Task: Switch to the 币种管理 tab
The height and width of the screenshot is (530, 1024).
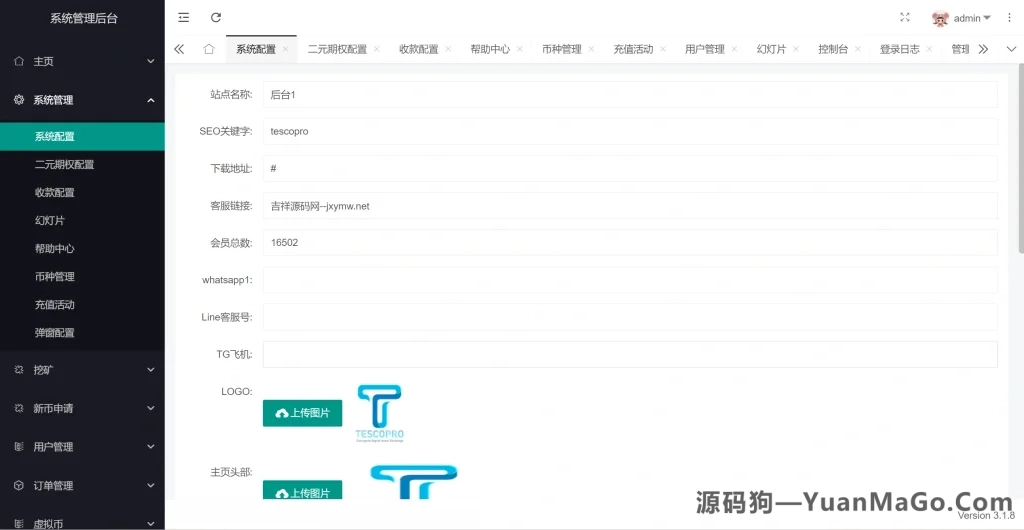Action: pos(562,49)
